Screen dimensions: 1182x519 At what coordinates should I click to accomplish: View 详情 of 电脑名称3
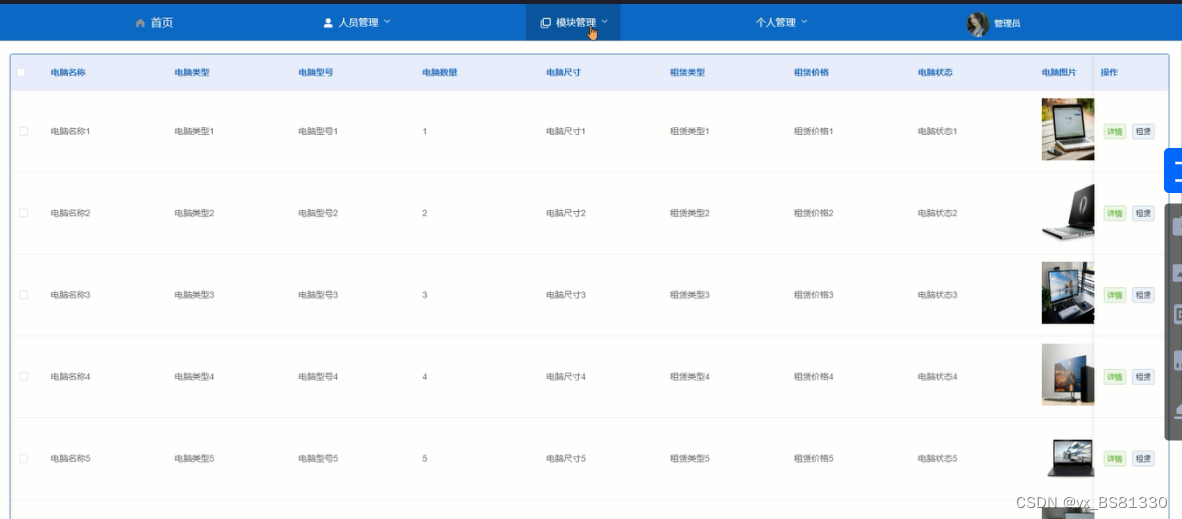point(1114,295)
